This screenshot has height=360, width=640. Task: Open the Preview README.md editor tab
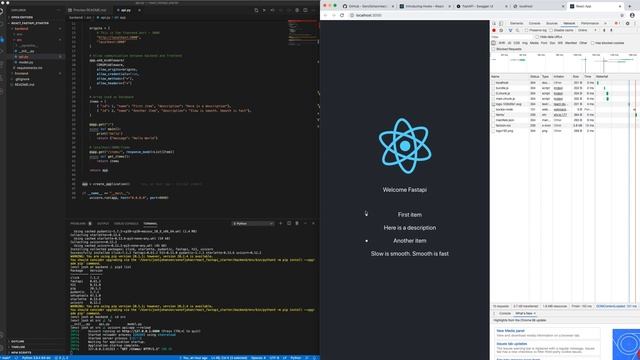click(89, 10)
